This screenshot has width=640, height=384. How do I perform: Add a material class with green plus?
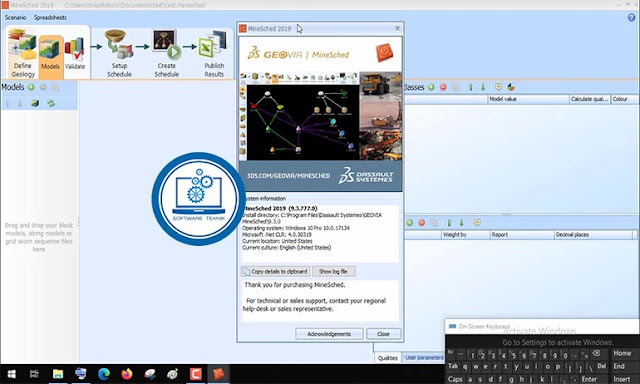click(x=431, y=87)
